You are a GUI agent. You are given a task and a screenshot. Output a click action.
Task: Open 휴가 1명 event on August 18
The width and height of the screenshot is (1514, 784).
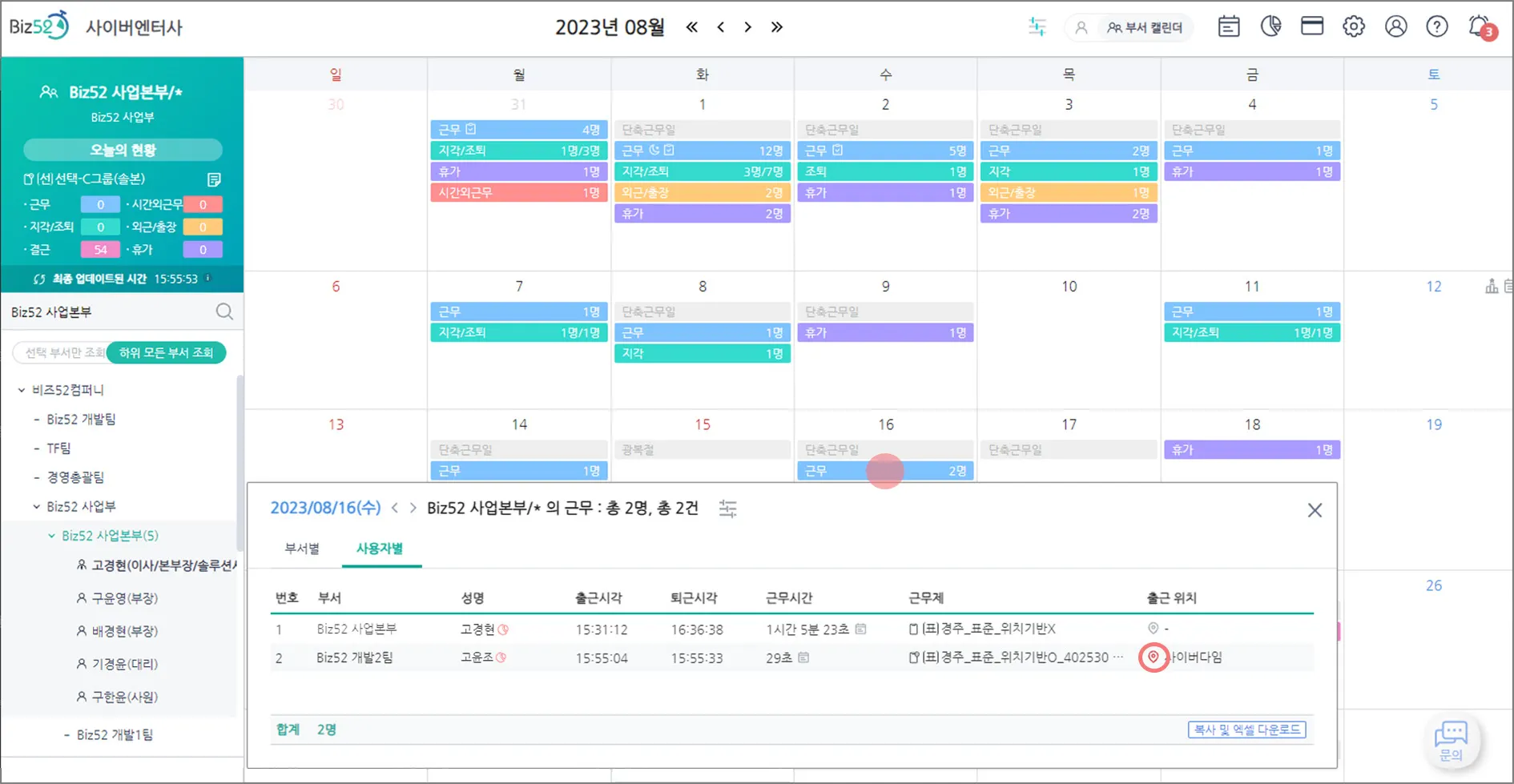pos(1252,451)
